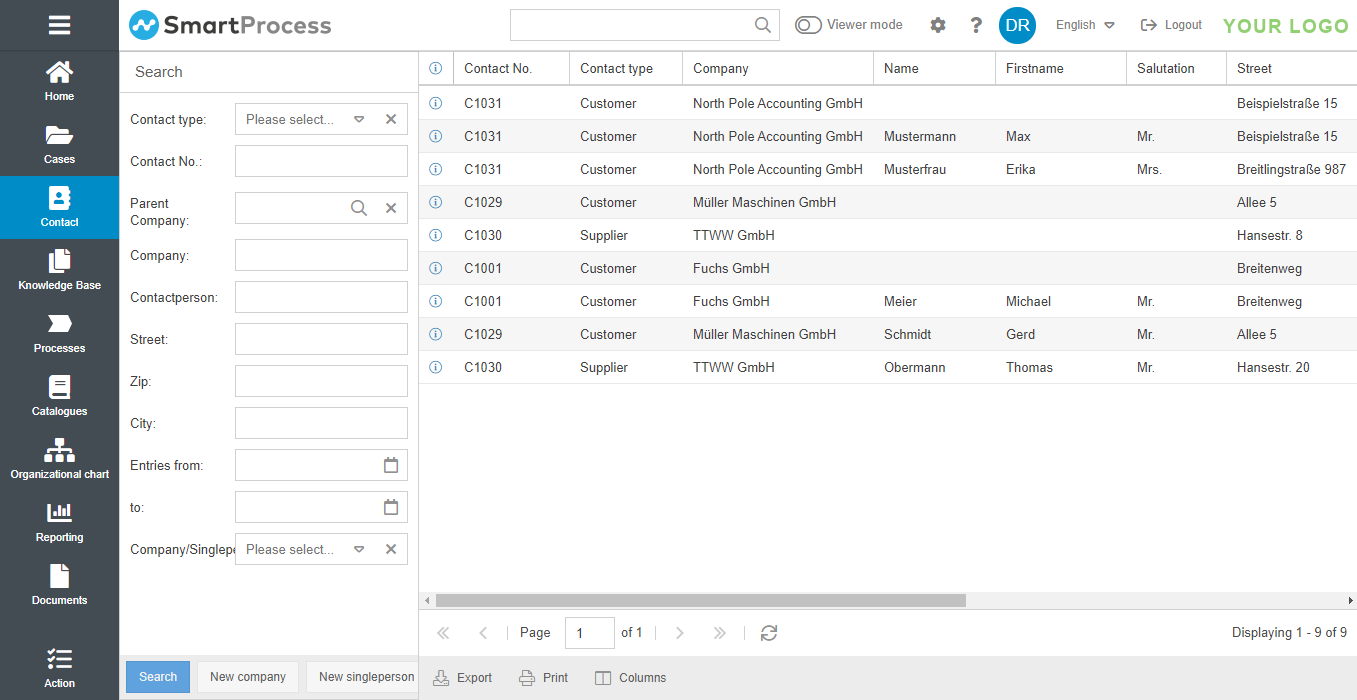
Task: Open the help question mark
Action: pyautogui.click(x=976, y=25)
